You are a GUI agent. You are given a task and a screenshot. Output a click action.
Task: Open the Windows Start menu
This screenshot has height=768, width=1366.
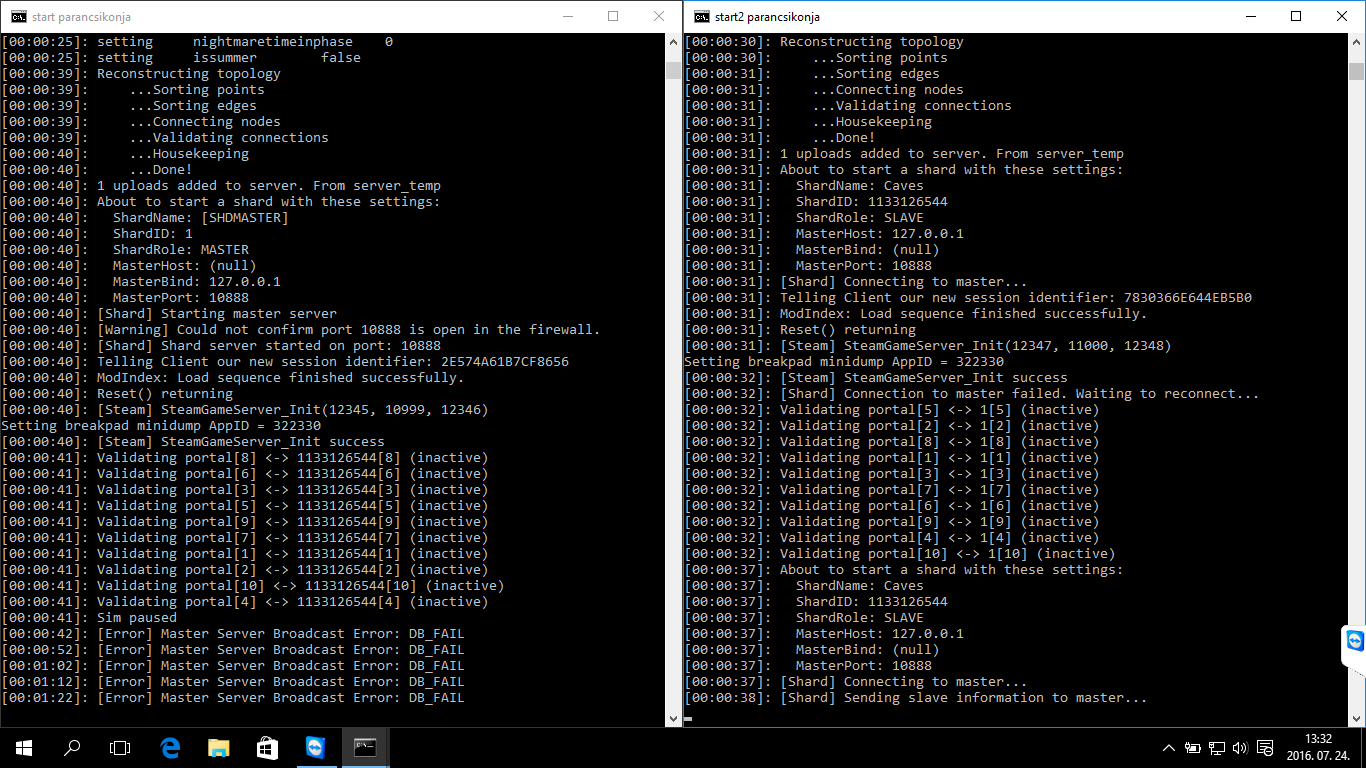click(24, 747)
